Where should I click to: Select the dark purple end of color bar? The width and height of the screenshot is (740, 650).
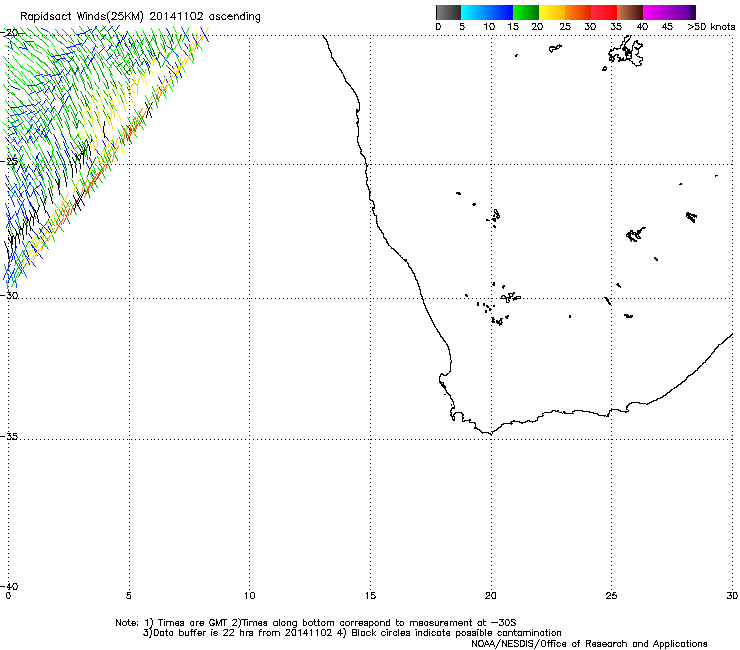[691, 12]
